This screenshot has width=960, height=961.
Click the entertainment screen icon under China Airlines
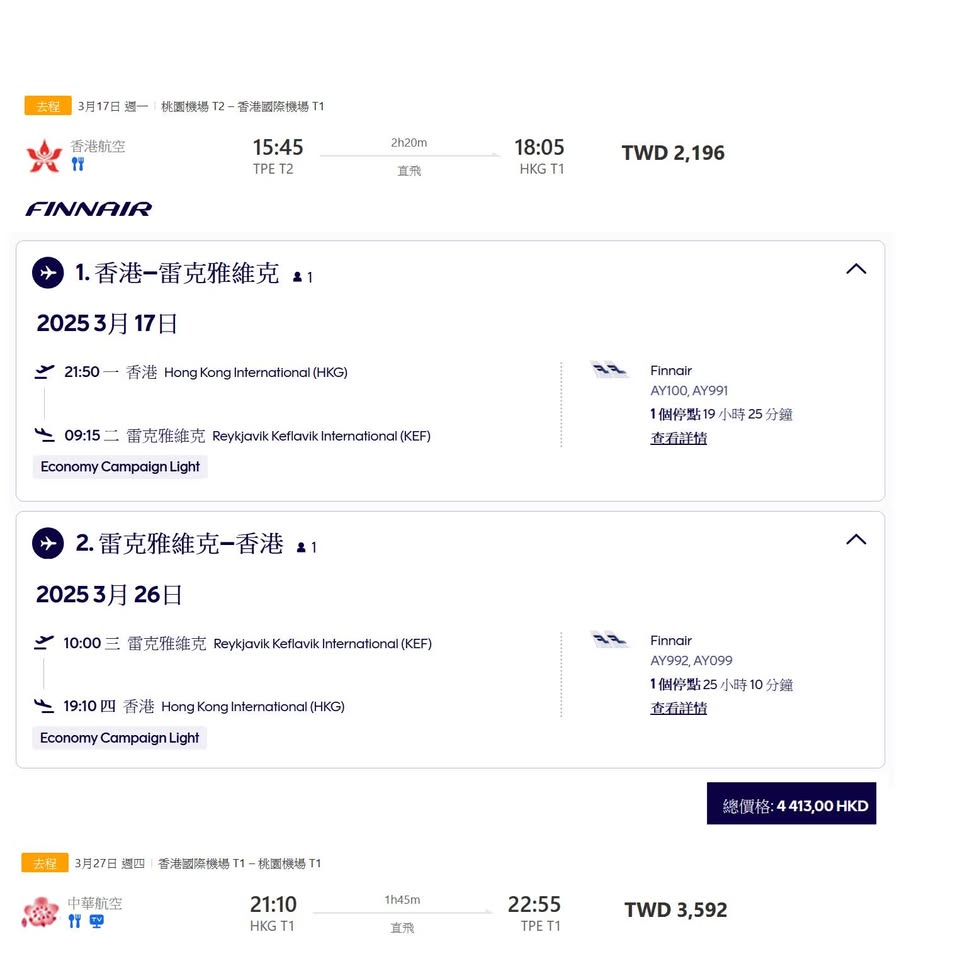tap(97, 921)
